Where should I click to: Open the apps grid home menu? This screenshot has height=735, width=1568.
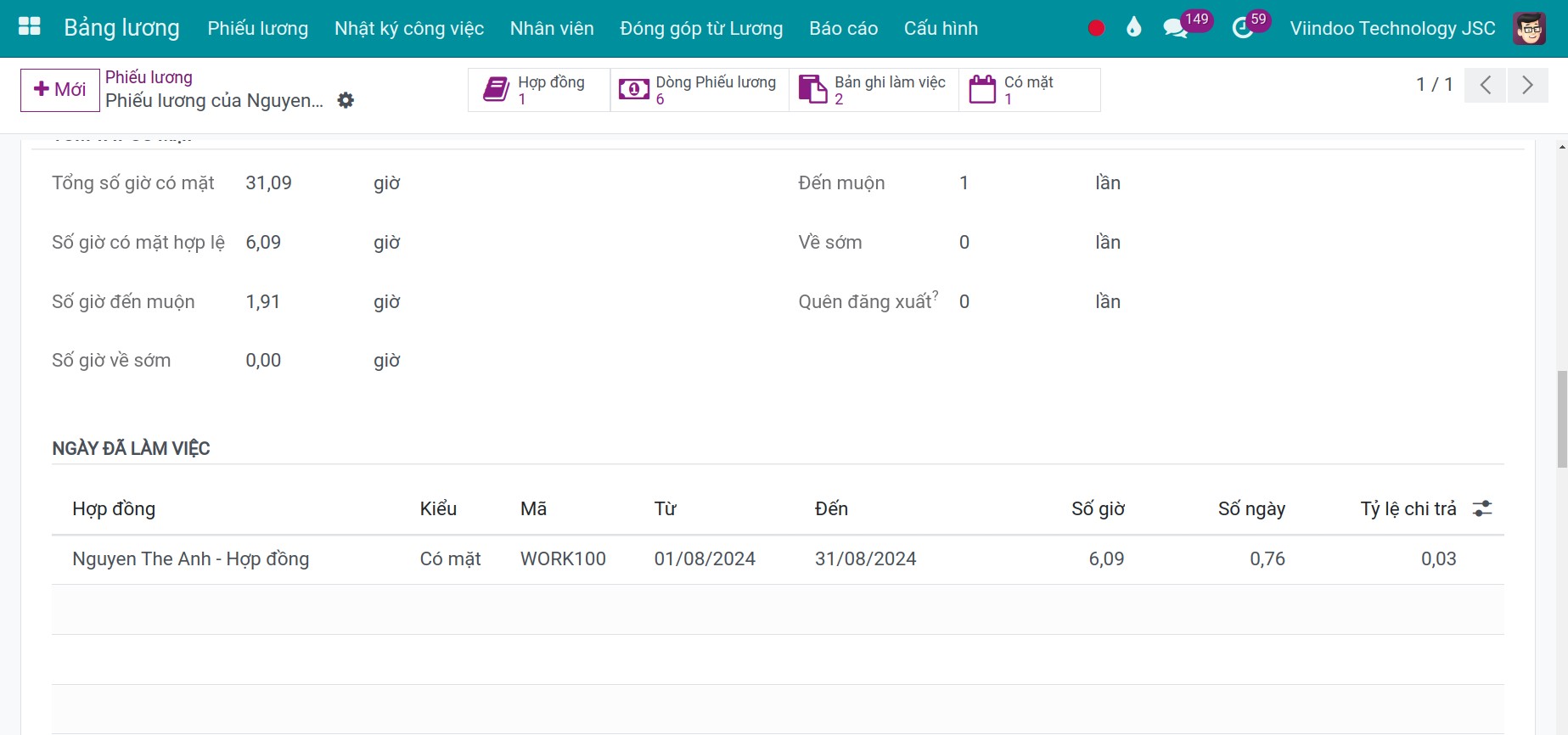(x=30, y=27)
